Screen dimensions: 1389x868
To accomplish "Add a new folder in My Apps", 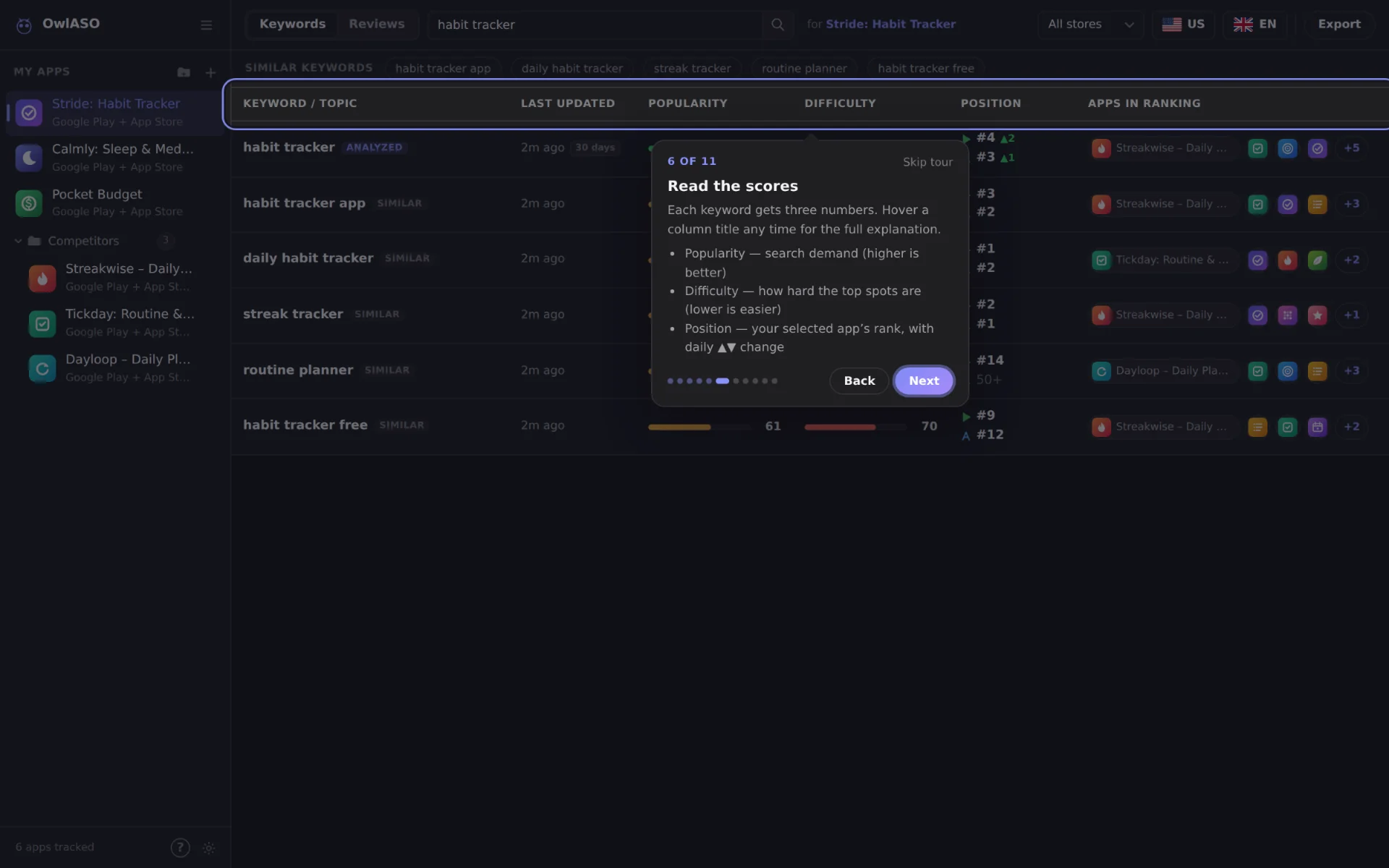I will point(184,72).
